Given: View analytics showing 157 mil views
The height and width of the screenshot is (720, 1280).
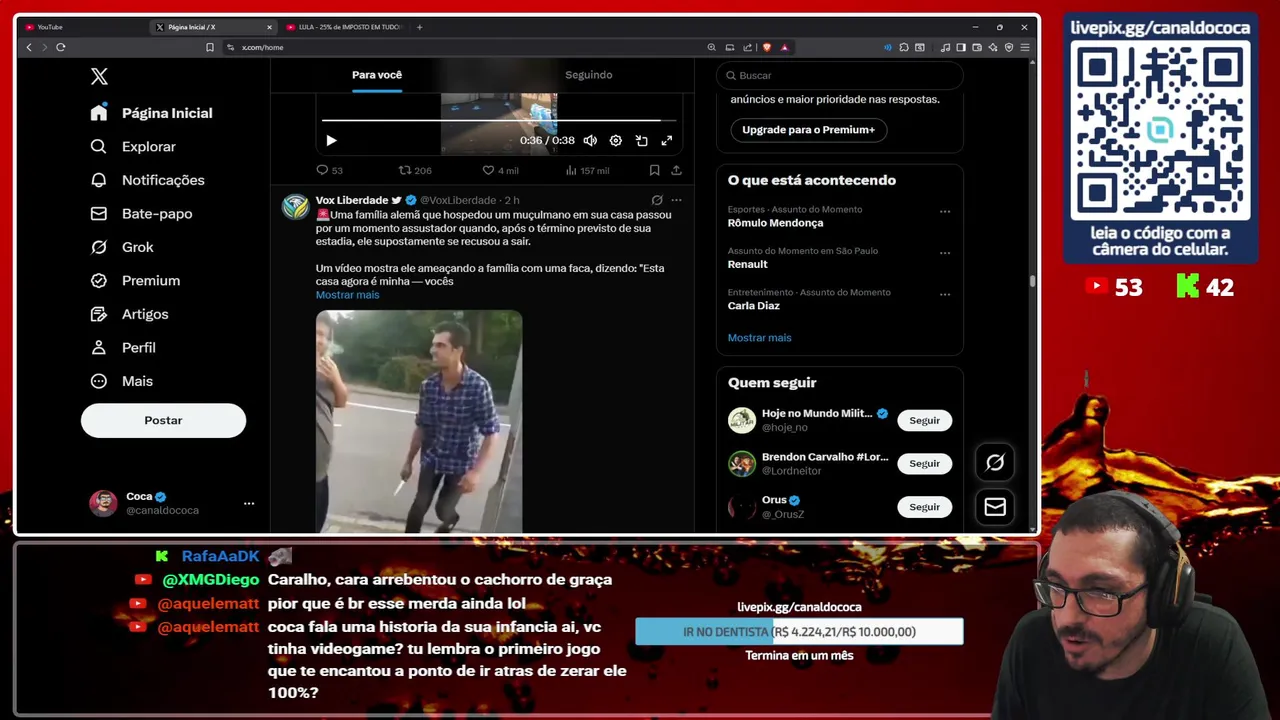Looking at the screenshot, I should tap(587, 170).
